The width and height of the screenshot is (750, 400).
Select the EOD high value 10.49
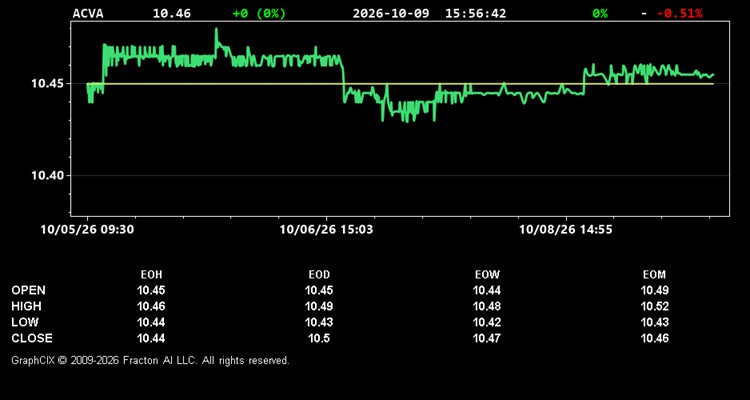[x=319, y=306]
